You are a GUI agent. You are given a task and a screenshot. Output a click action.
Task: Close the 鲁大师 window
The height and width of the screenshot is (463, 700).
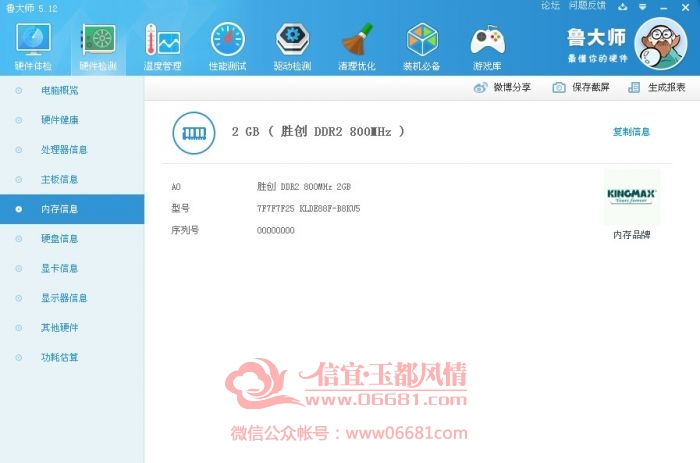coord(685,7)
